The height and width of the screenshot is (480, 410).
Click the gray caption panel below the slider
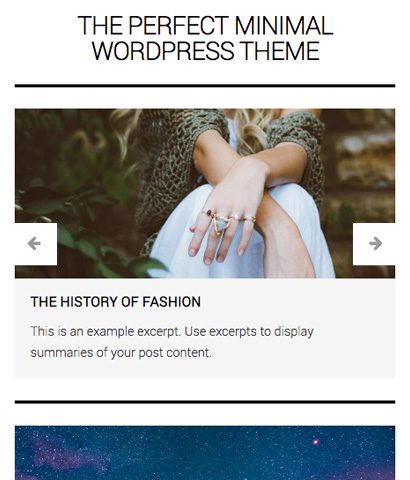(x=205, y=328)
